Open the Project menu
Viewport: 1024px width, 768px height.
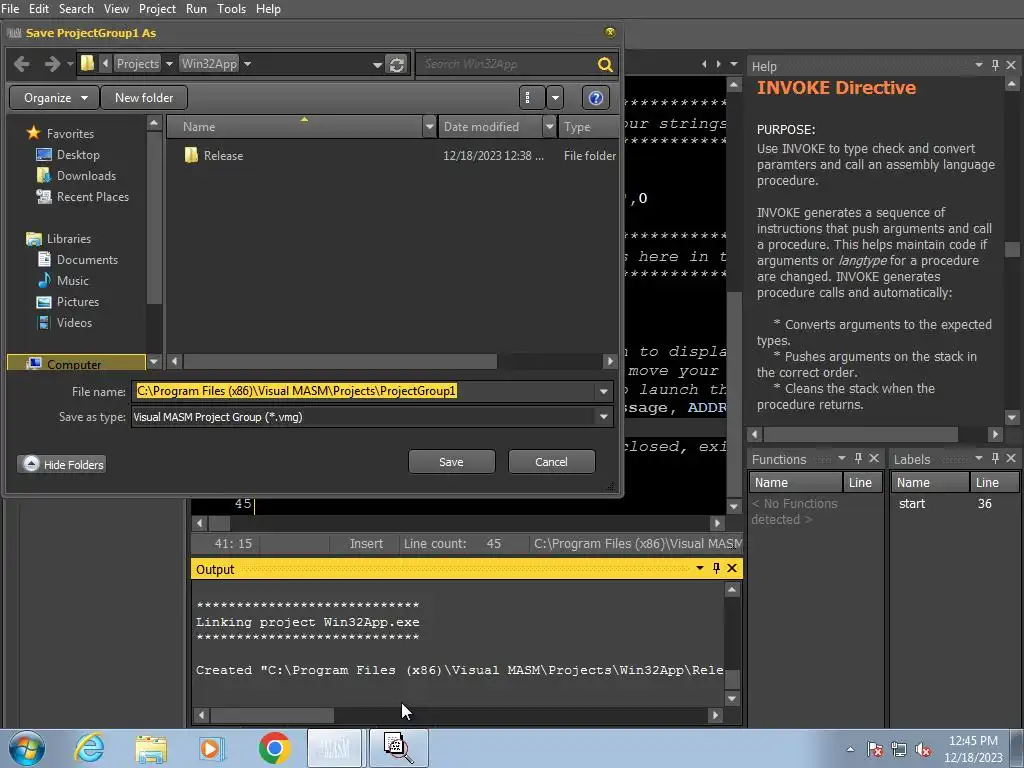(157, 8)
